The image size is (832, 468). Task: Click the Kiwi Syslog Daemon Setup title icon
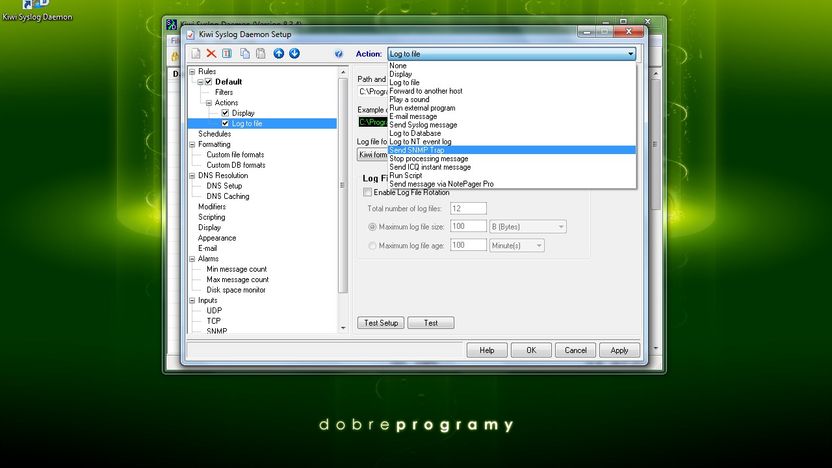(x=190, y=34)
